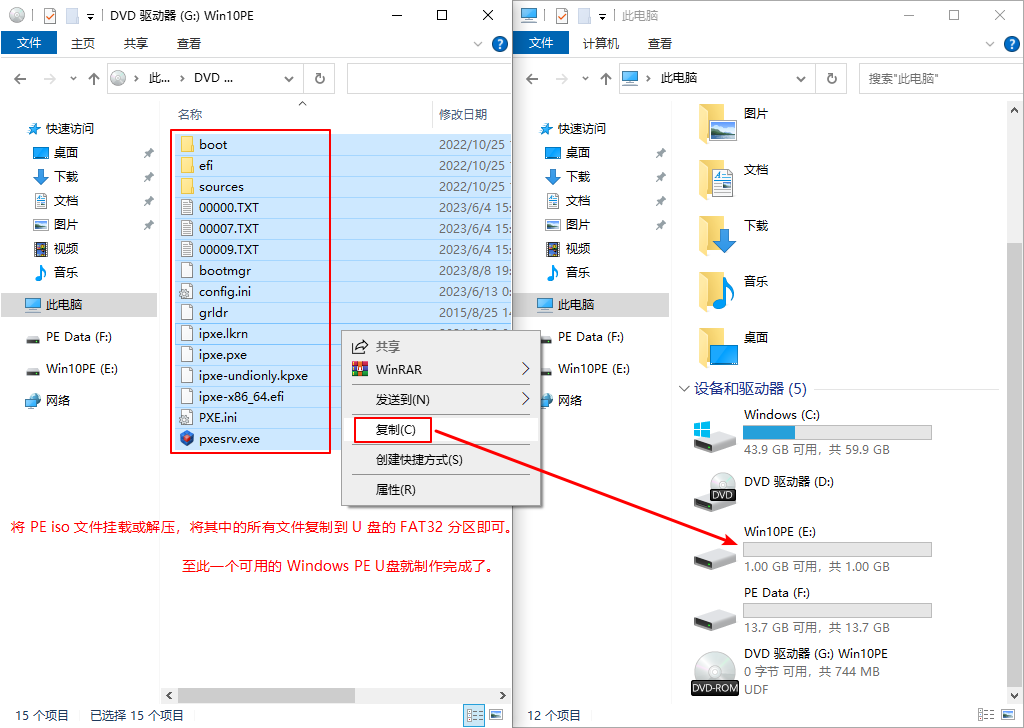Expand ribbon in DVD drive window
Viewport: 1024px width, 728px height.
tap(478, 44)
